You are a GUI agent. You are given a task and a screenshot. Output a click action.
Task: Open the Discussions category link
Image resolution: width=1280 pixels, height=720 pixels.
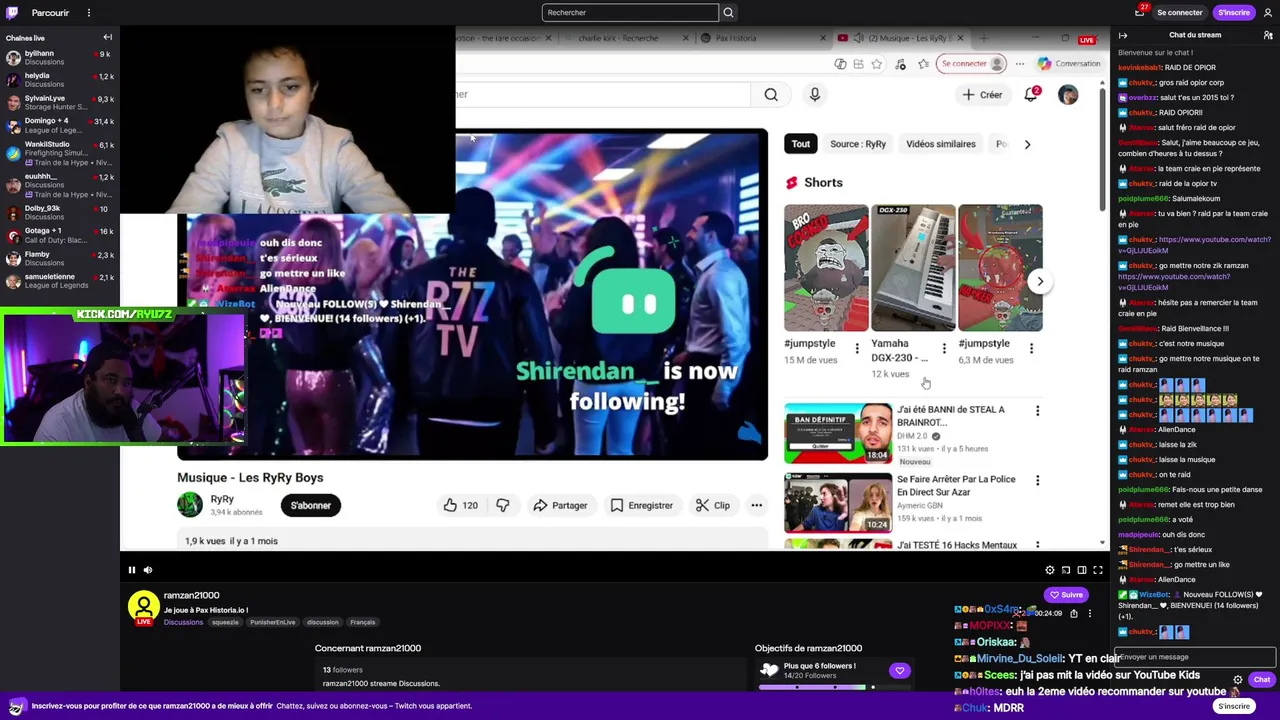pyautogui.click(x=183, y=622)
